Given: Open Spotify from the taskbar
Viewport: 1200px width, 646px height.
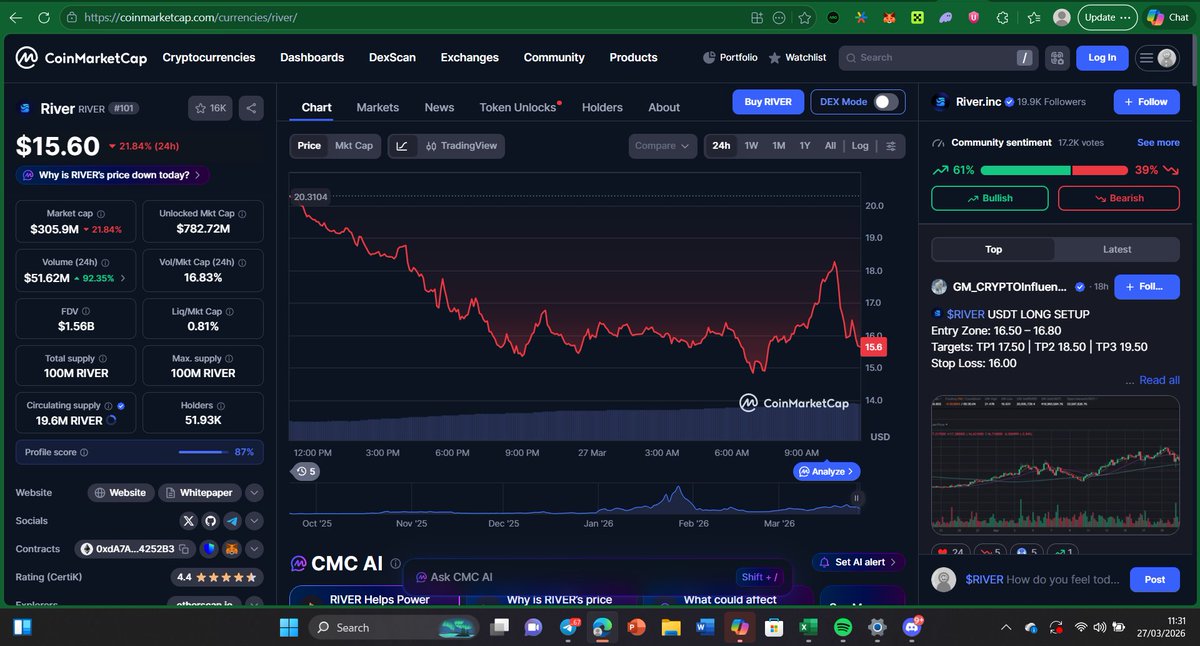Looking at the screenshot, I should pos(842,627).
